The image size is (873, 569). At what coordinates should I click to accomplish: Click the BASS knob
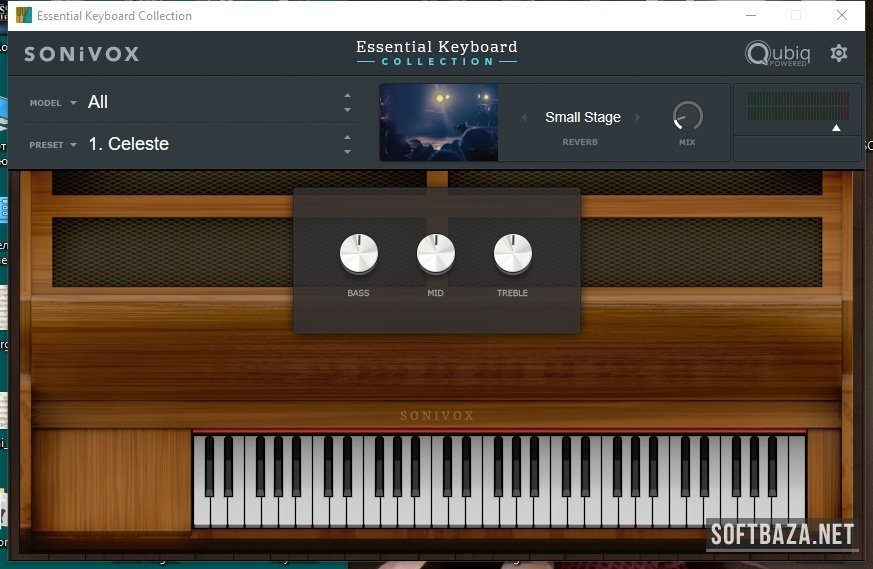(x=358, y=254)
